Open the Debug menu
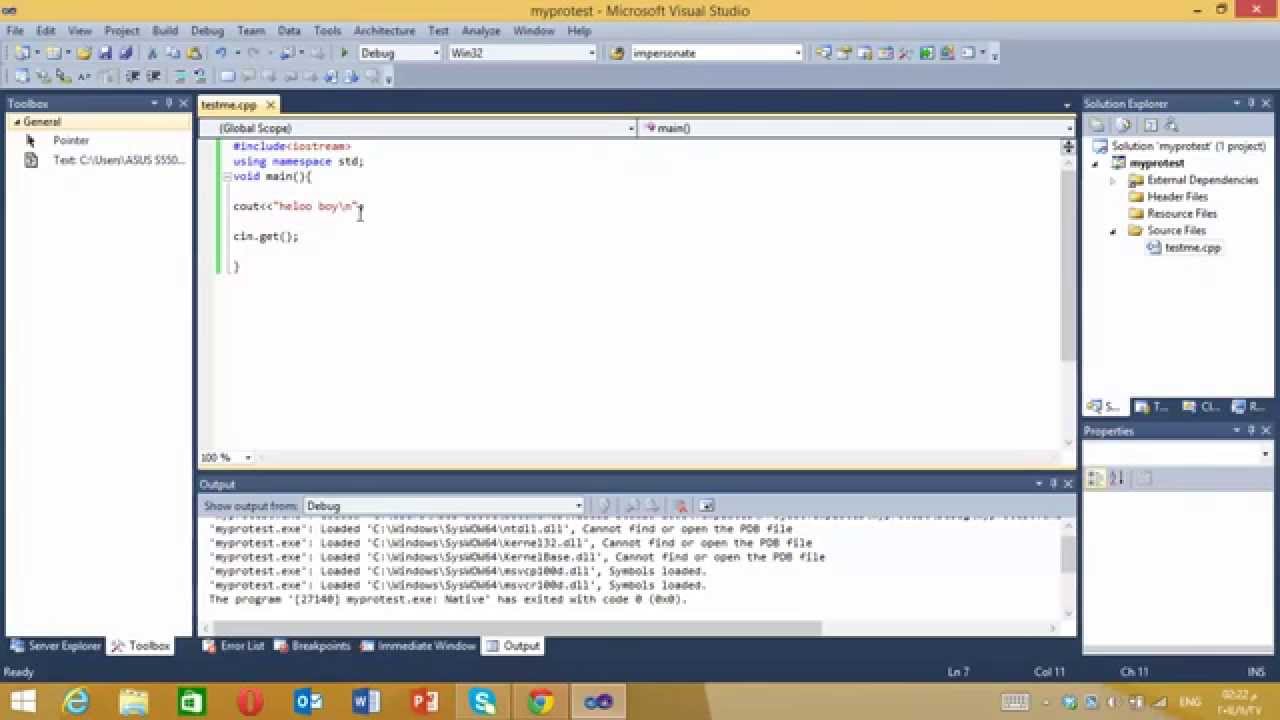Viewport: 1280px width, 720px height. (x=207, y=31)
